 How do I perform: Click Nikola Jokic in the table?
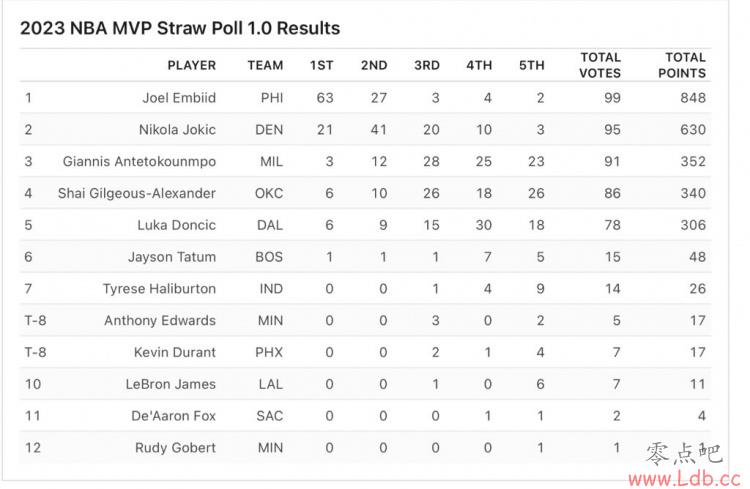coord(177,130)
